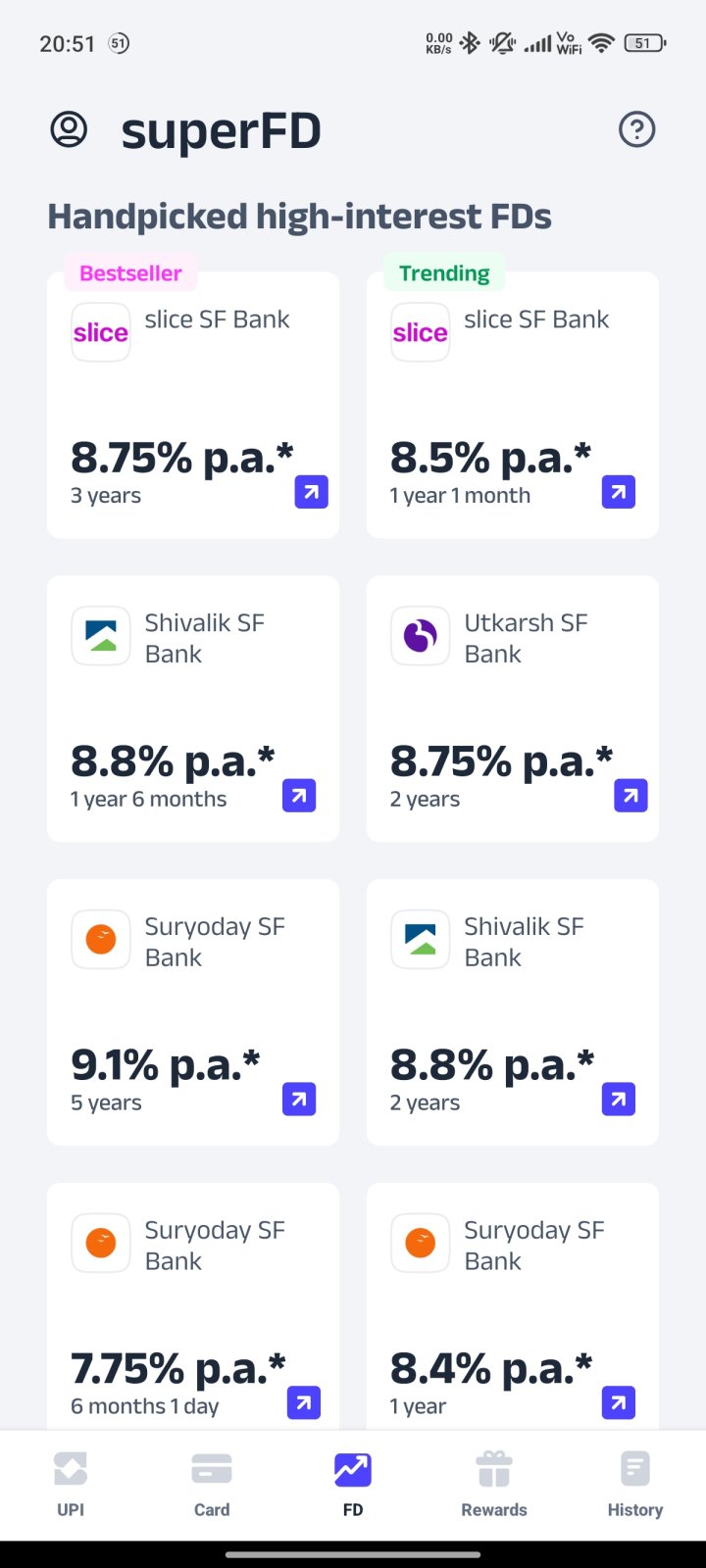
Task: Open arrow on Suryoday 7.75% card
Action: point(303,1403)
